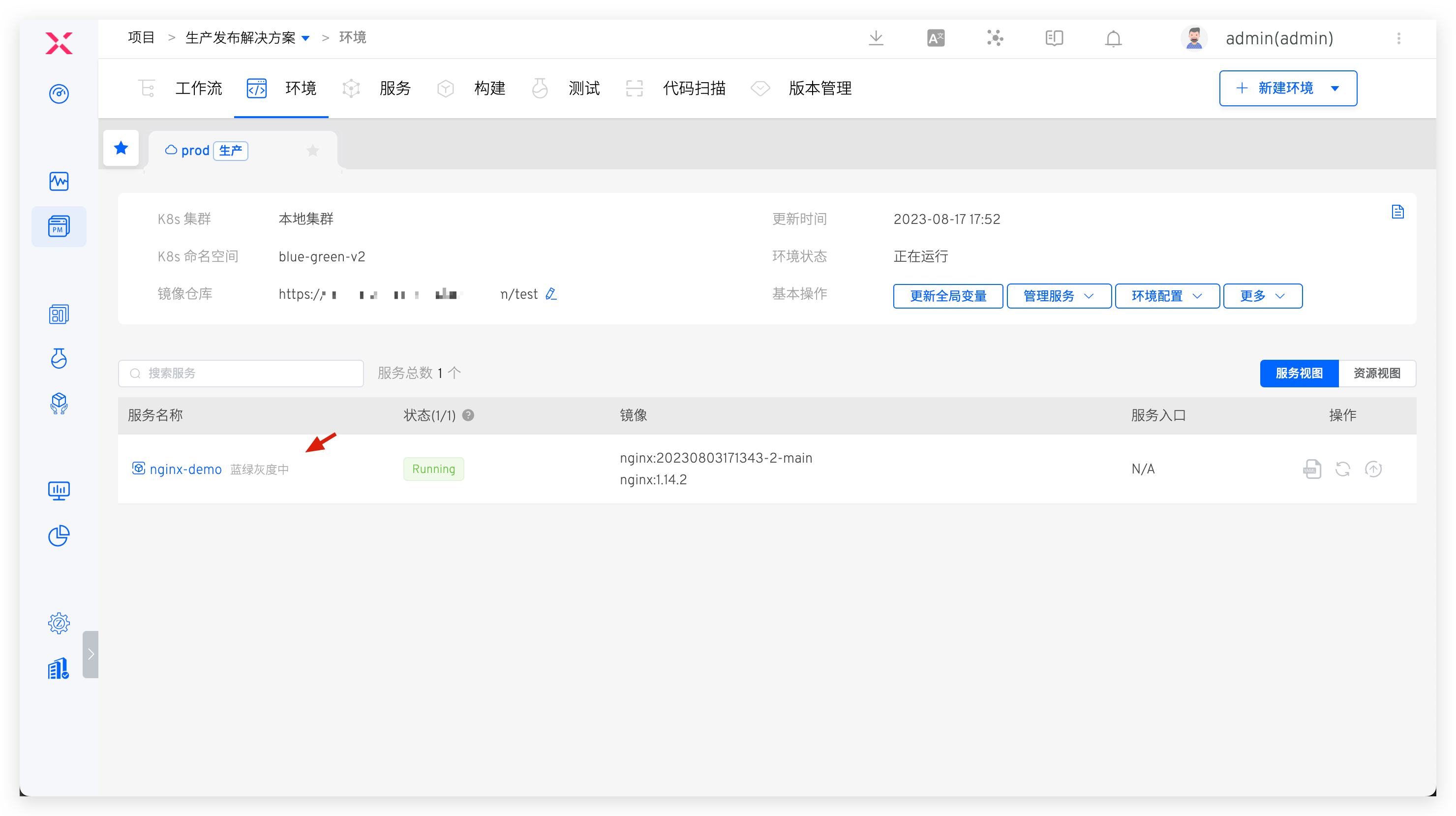Switch to 资源视图 view
The image size is (1456, 816).
pos(1376,373)
